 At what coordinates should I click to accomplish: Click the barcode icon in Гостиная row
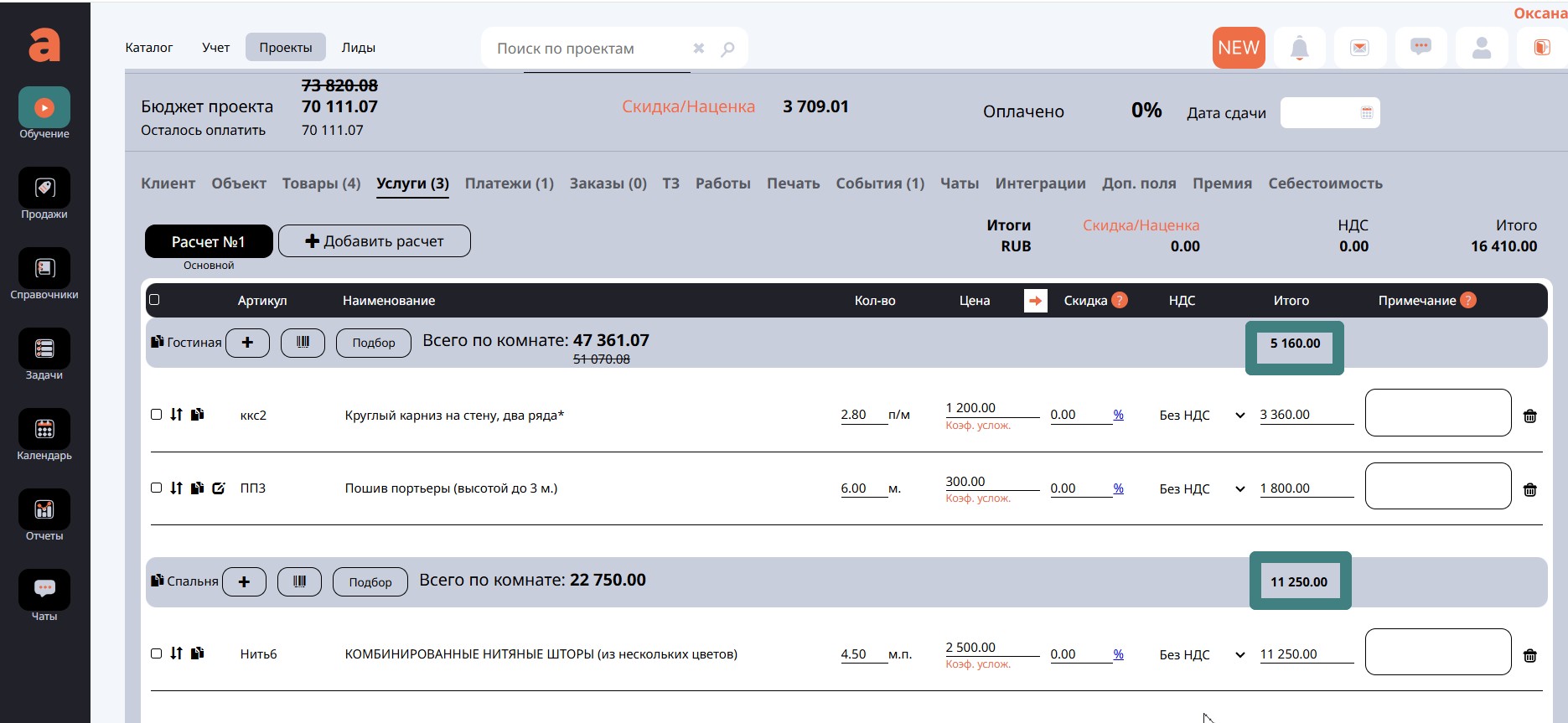tap(303, 343)
